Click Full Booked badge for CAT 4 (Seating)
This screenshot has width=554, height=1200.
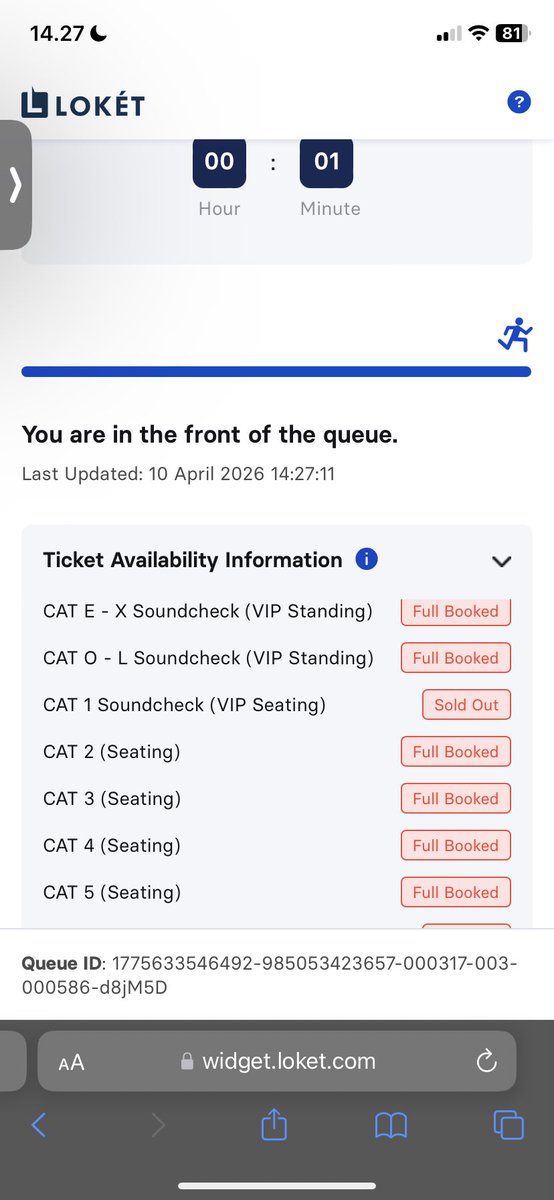pos(456,846)
